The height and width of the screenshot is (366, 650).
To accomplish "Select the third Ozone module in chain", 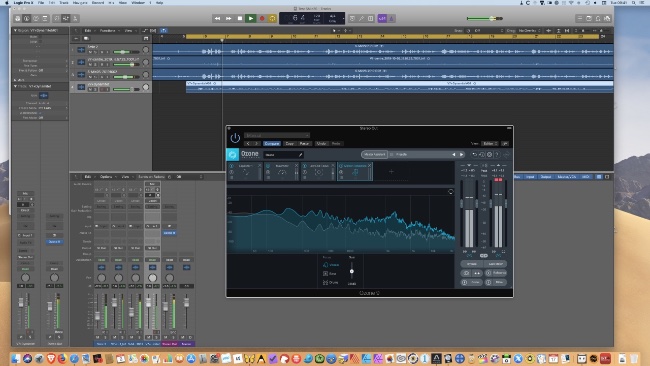I will click(318, 172).
